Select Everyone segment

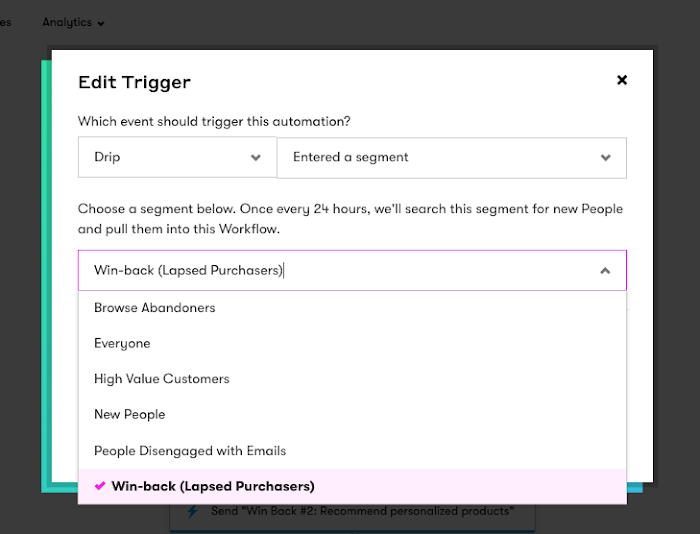tap(352, 343)
